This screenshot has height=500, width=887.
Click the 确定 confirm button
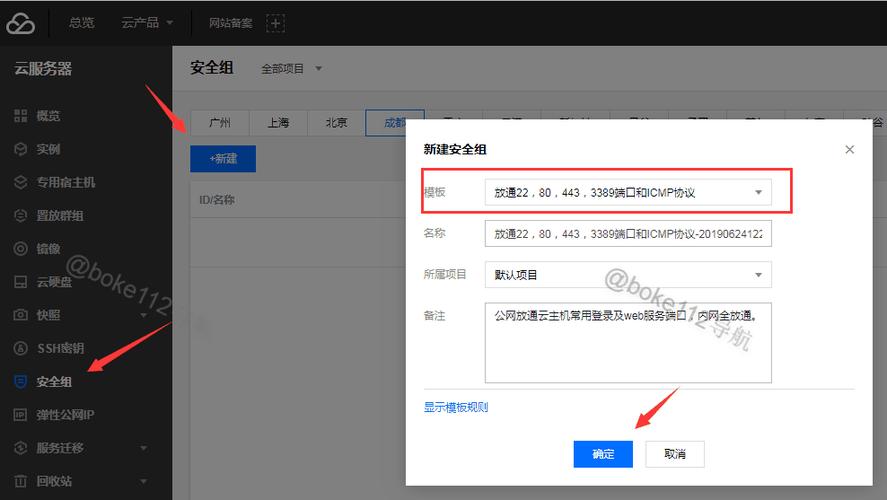coord(603,454)
